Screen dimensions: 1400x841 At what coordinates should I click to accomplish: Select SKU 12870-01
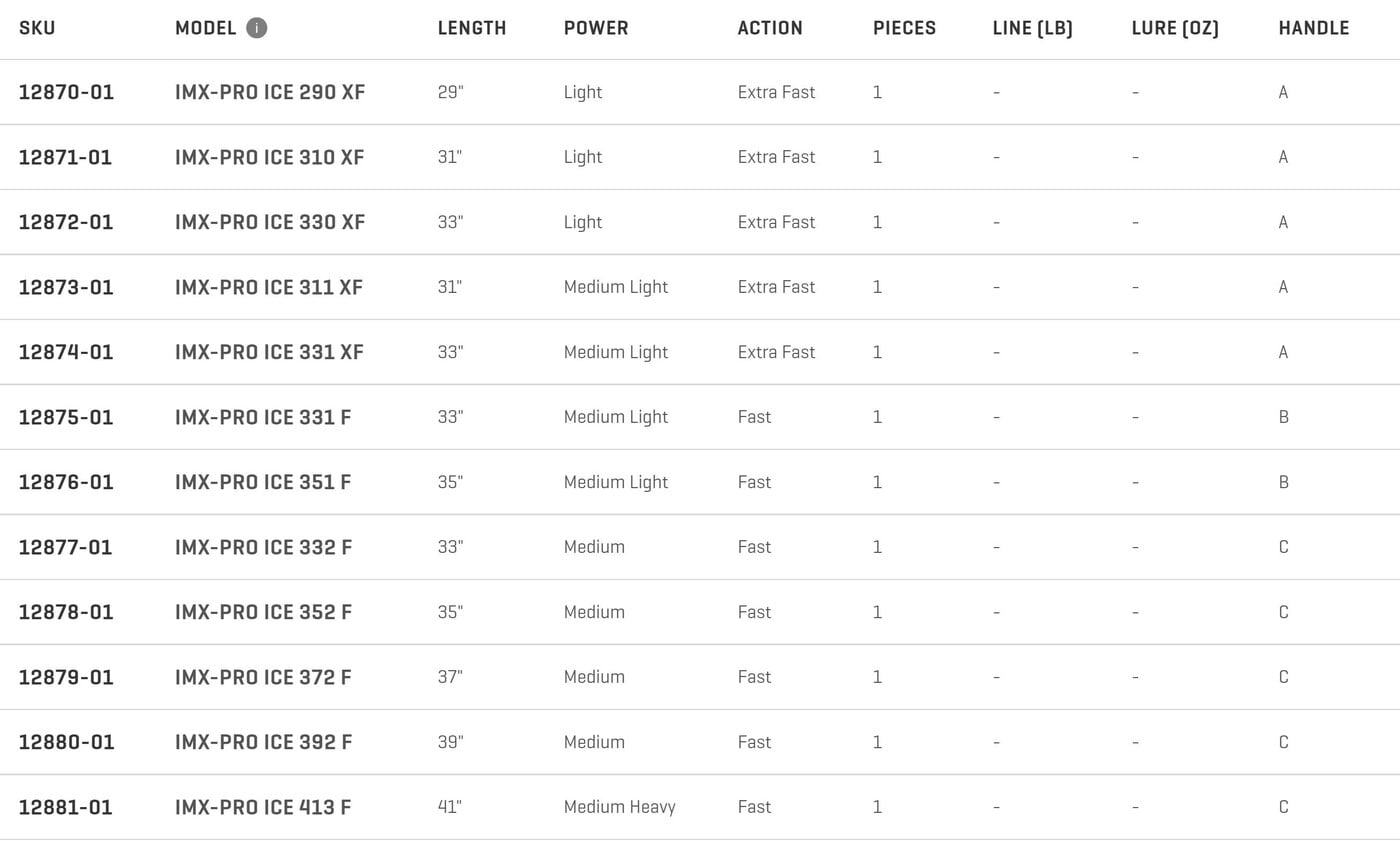[66, 92]
